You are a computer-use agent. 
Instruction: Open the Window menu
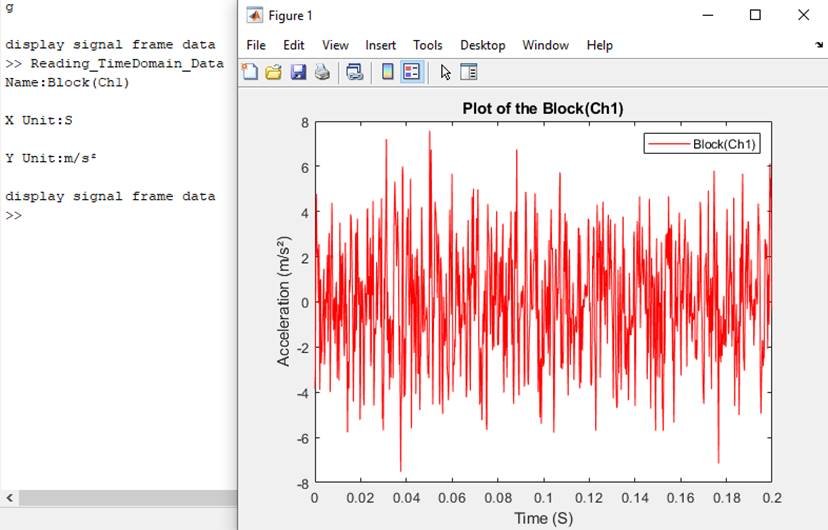point(545,45)
